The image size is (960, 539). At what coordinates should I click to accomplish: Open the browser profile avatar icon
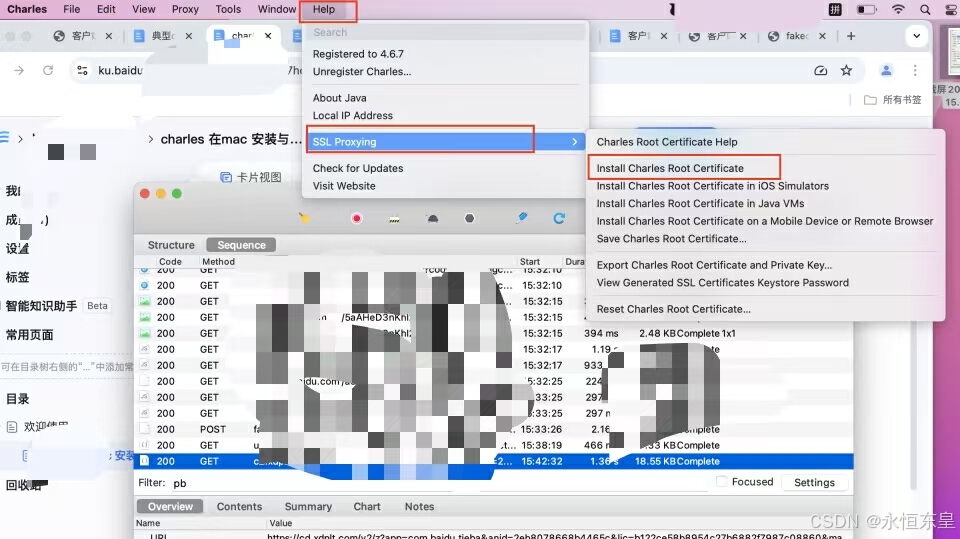coord(886,70)
